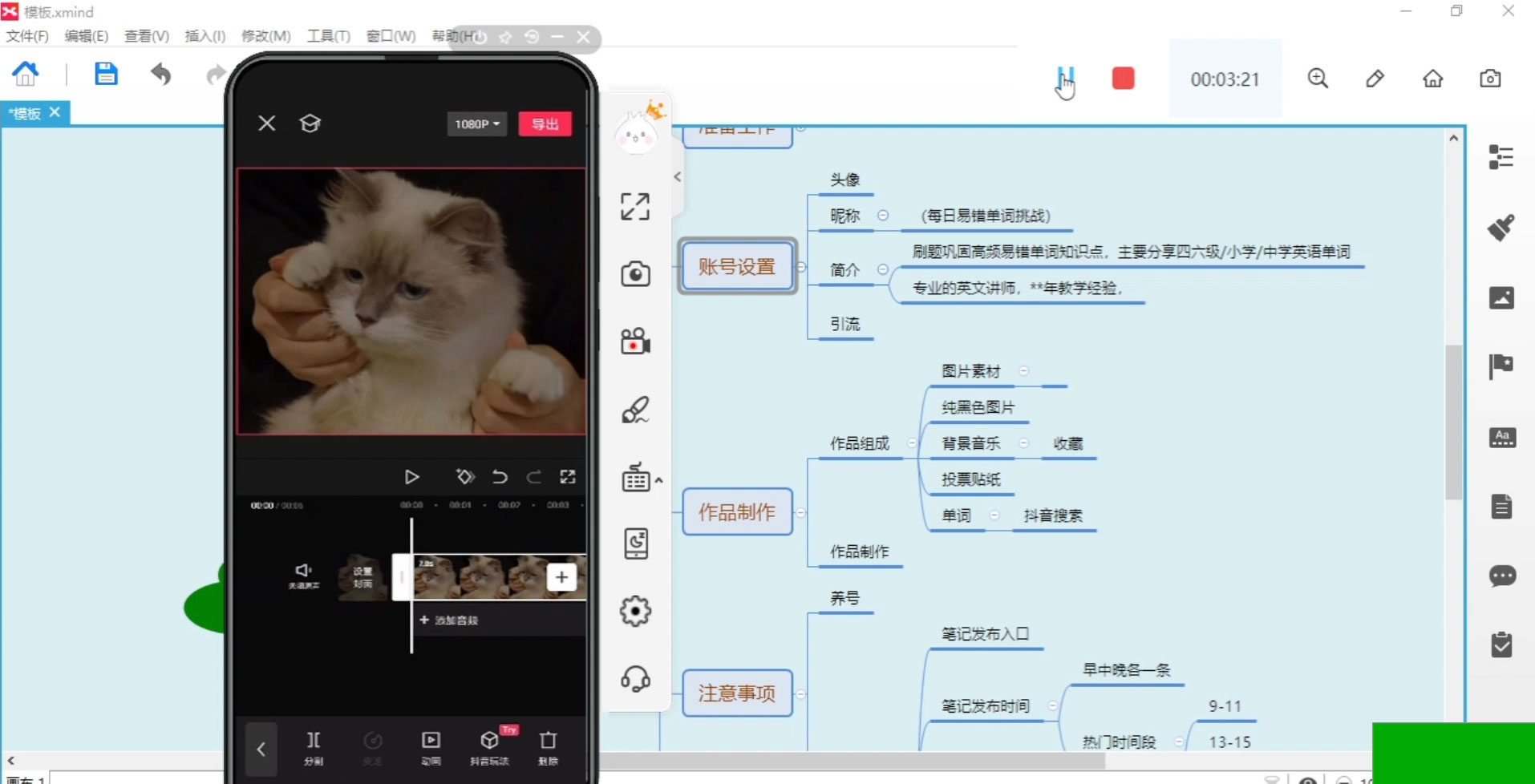This screenshot has height=784, width=1535.
Task: Select the 作品制作 main topic node
Action: 737,512
